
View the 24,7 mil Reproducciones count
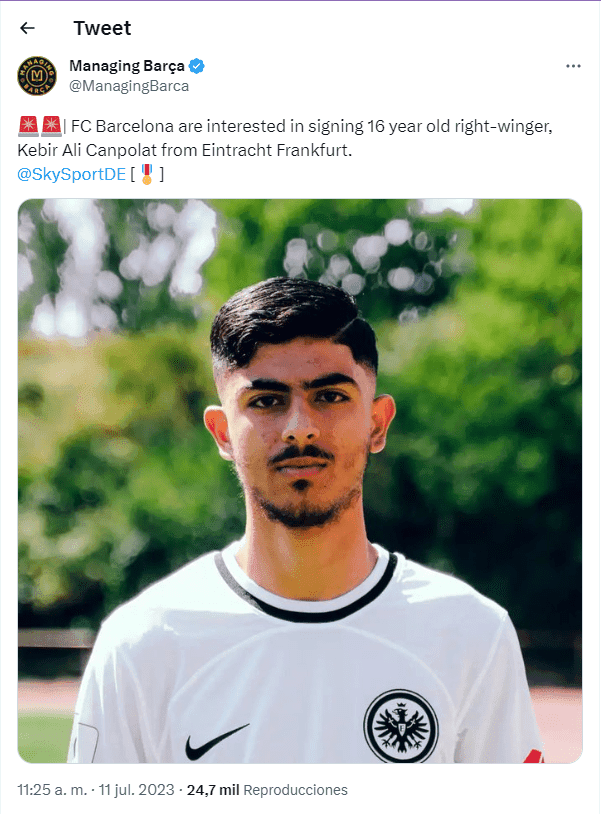267,790
